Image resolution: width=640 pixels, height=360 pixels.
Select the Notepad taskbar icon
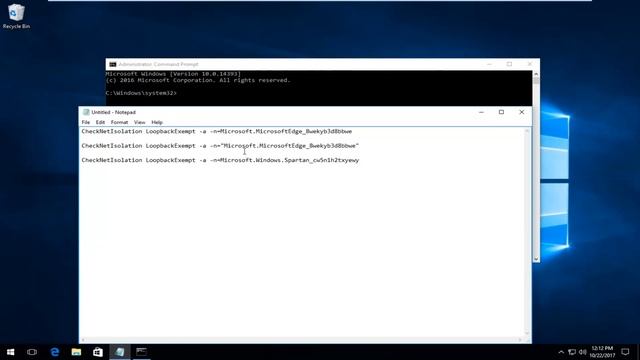[x=120, y=352]
